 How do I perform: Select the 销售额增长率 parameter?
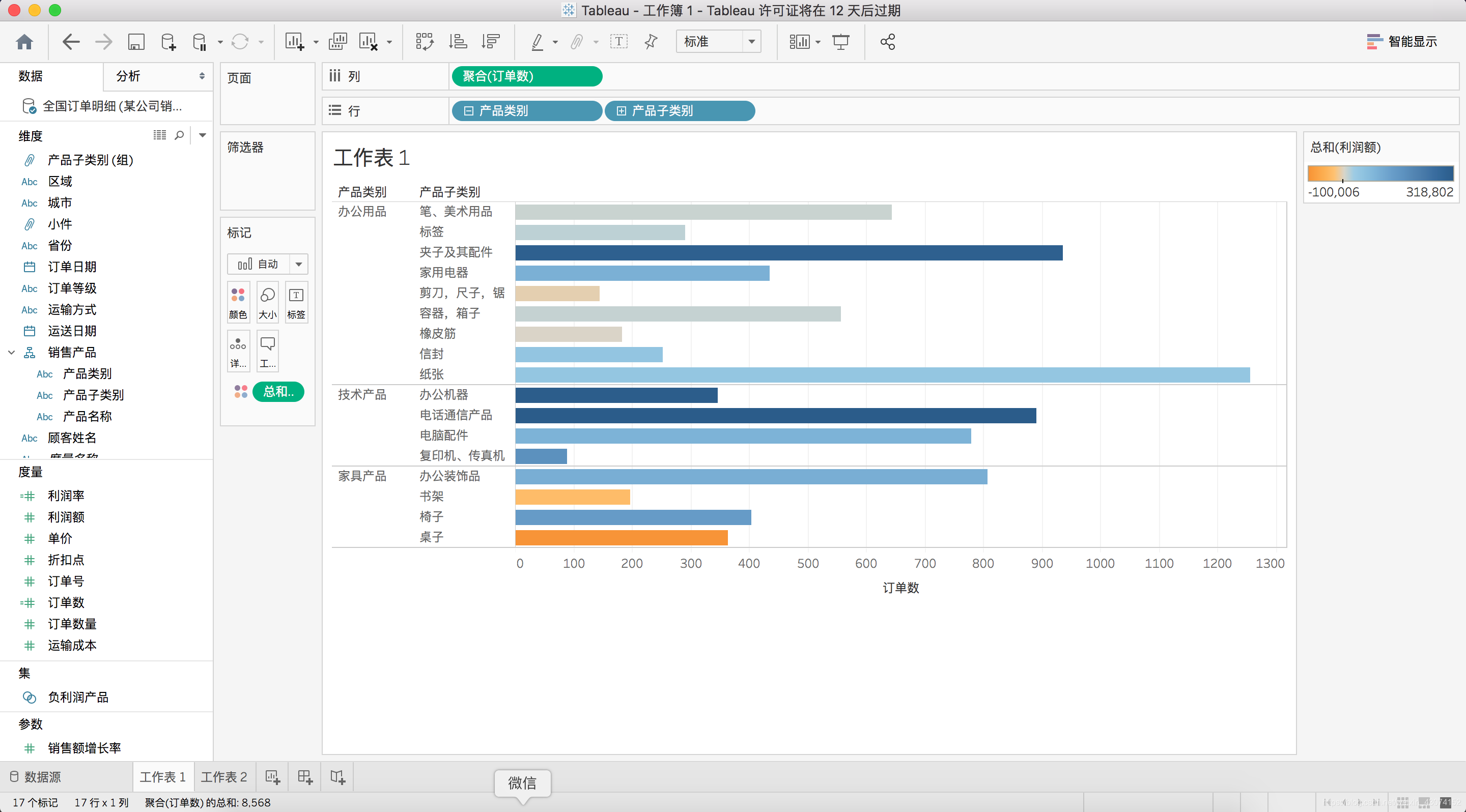84,748
